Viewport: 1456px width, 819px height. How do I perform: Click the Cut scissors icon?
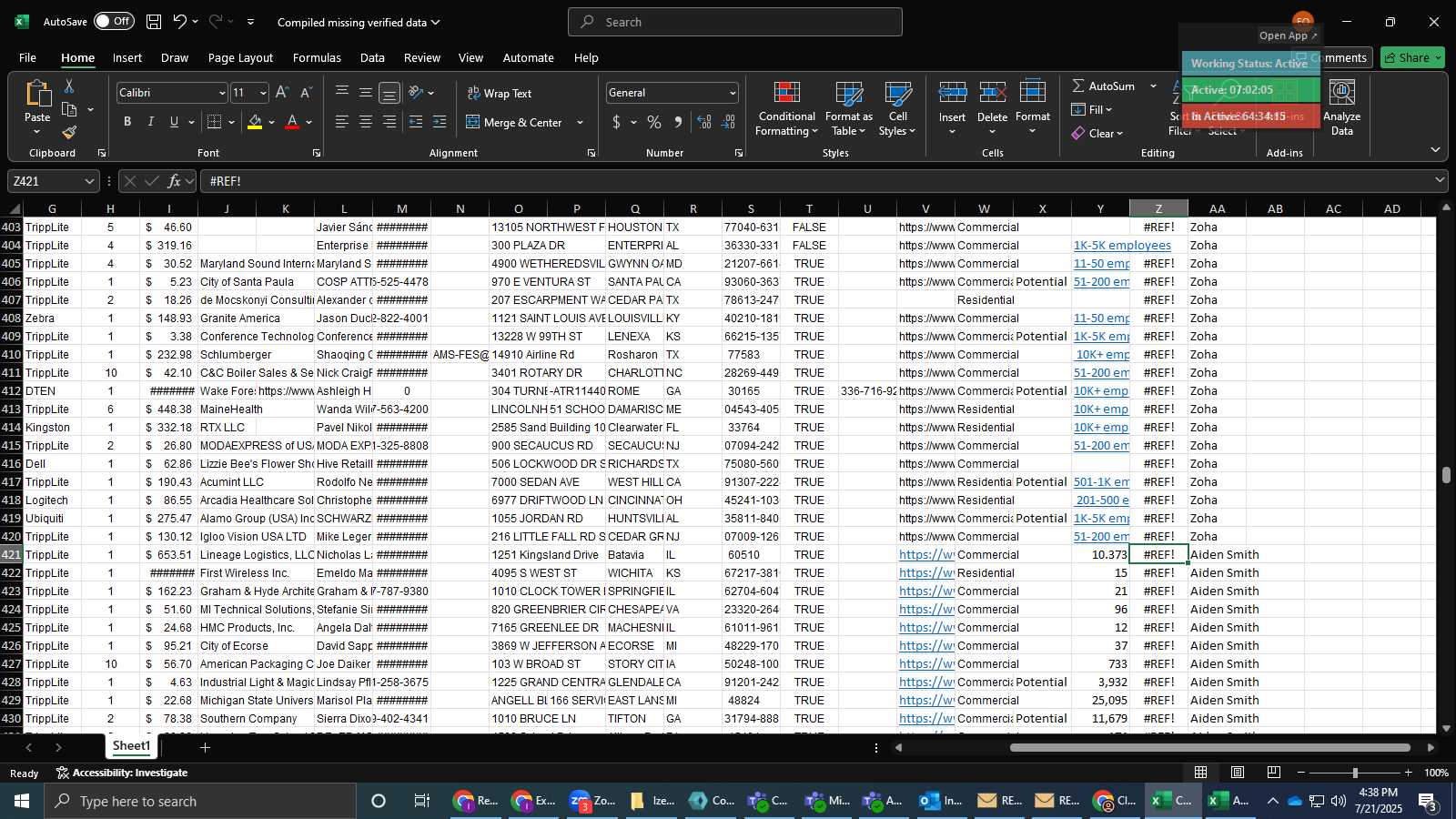[69, 86]
